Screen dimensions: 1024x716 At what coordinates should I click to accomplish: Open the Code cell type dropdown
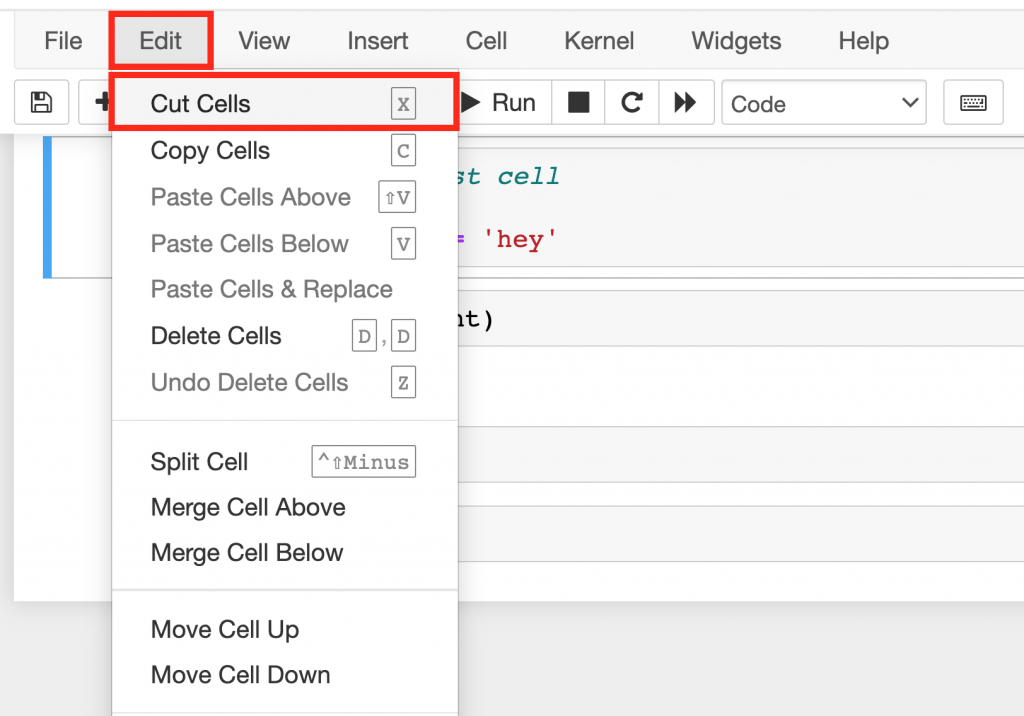click(x=824, y=102)
